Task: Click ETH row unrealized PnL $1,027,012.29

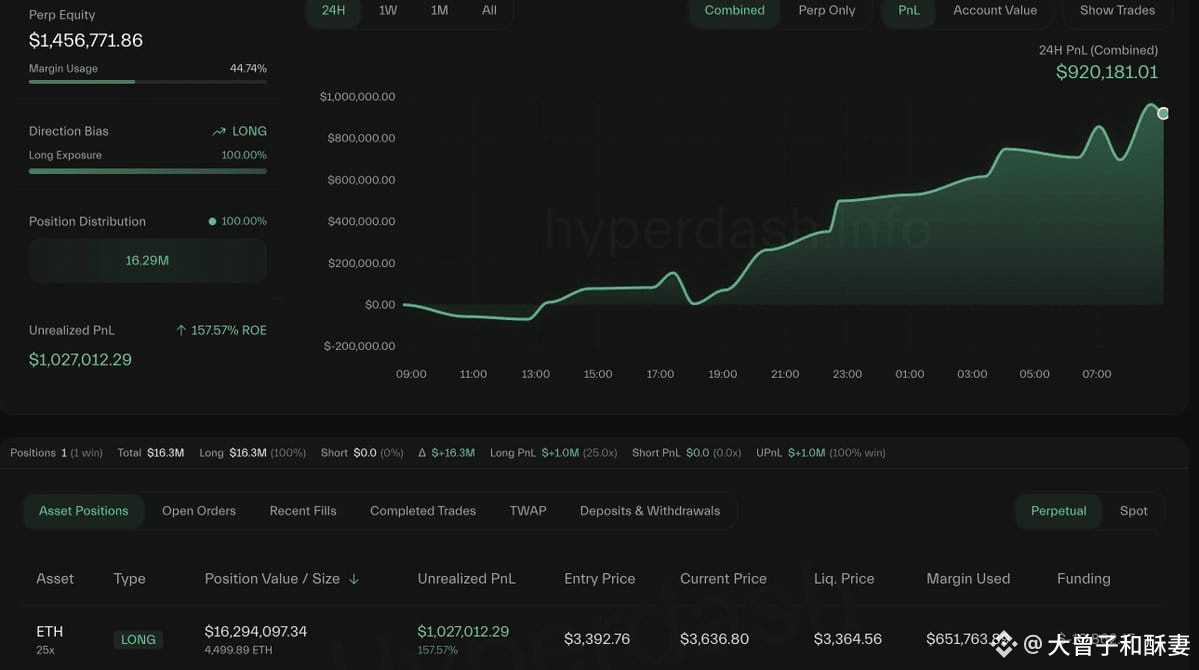Action: (x=463, y=632)
